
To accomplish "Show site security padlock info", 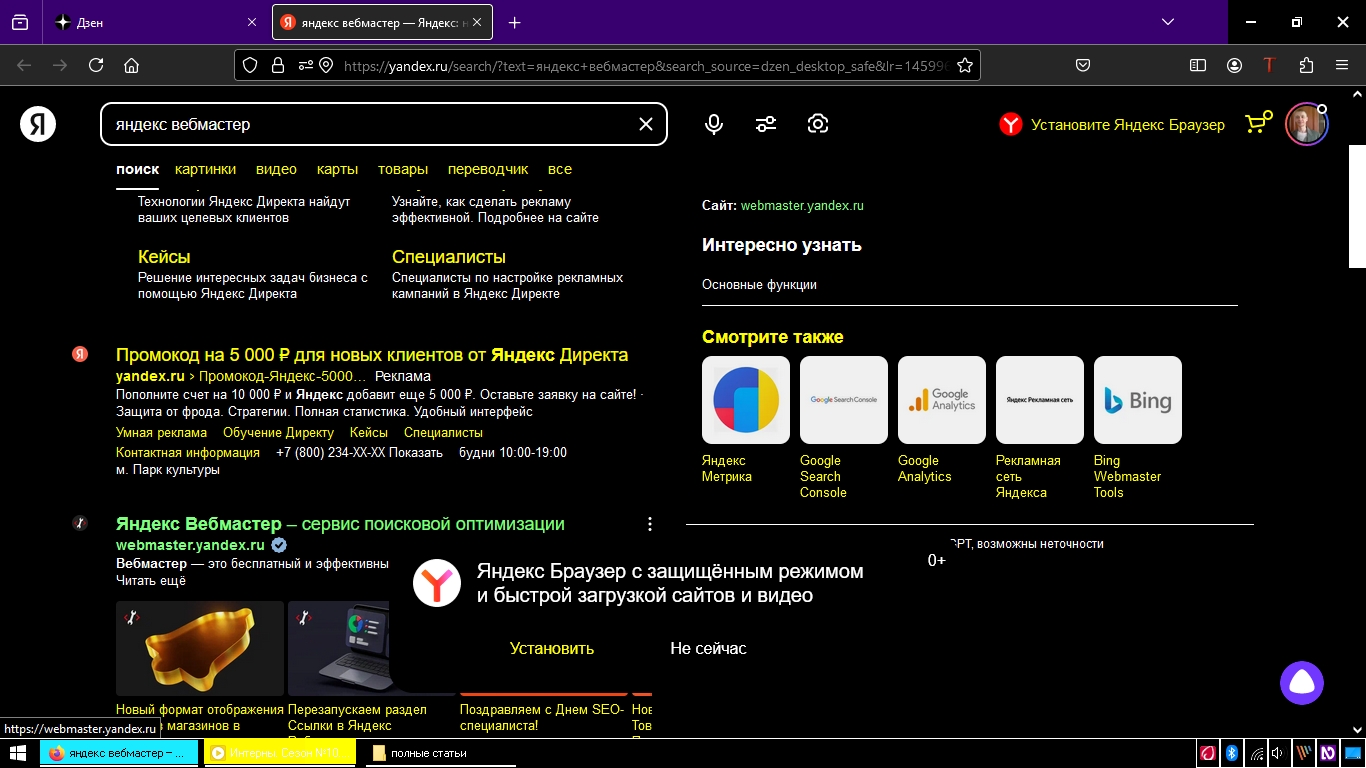I will coord(278,65).
